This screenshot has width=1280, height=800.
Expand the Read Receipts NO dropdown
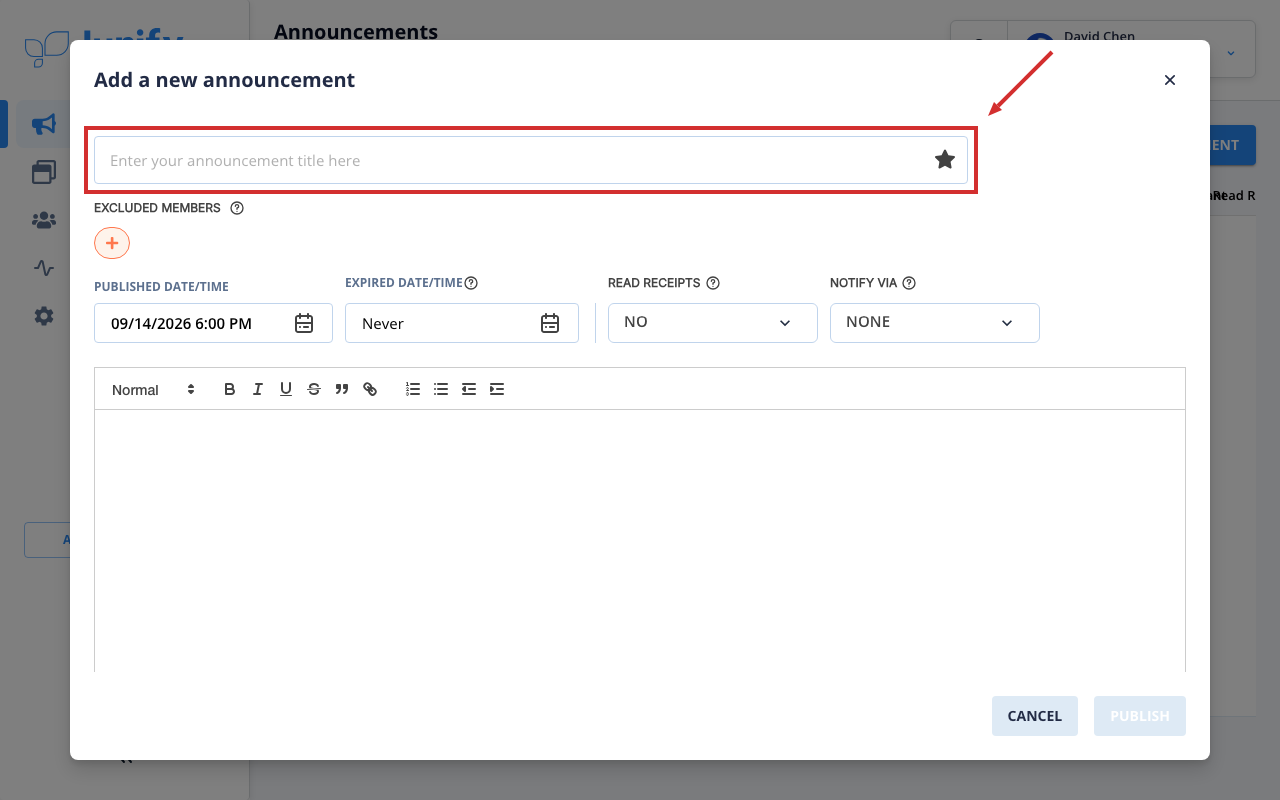click(x=713, y=323)
